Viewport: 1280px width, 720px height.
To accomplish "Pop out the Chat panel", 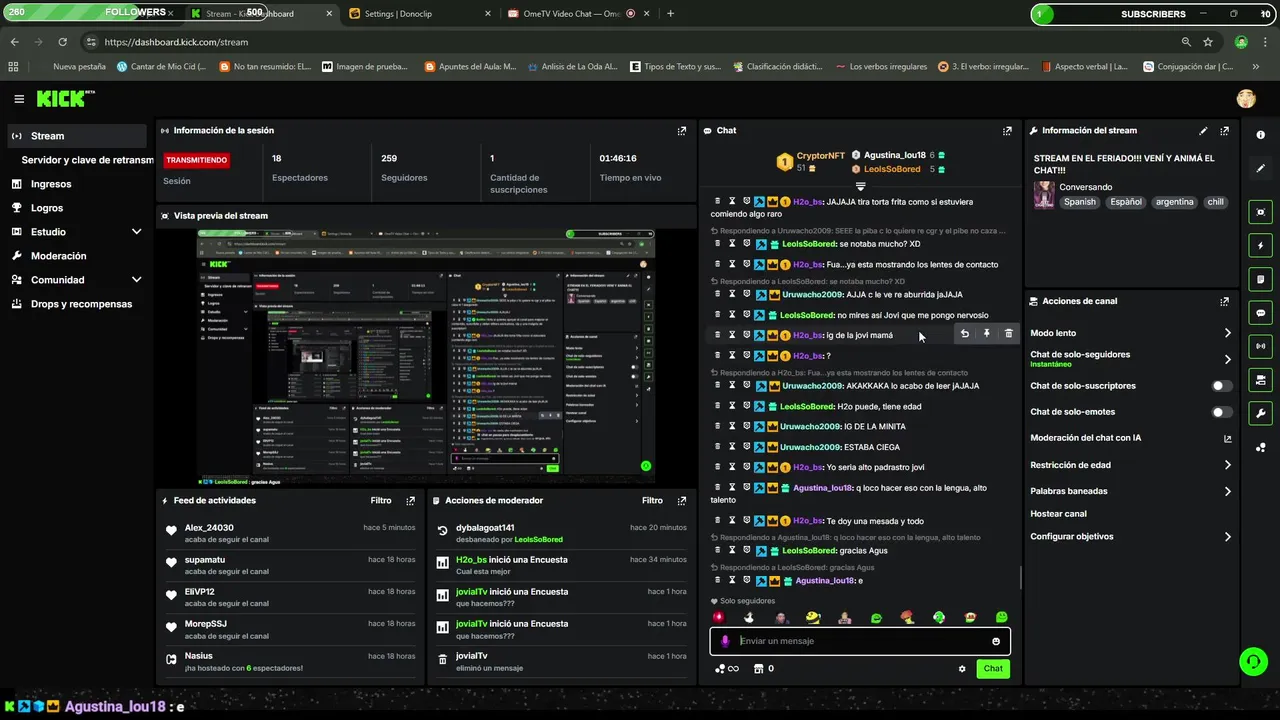I will 1007,131.
